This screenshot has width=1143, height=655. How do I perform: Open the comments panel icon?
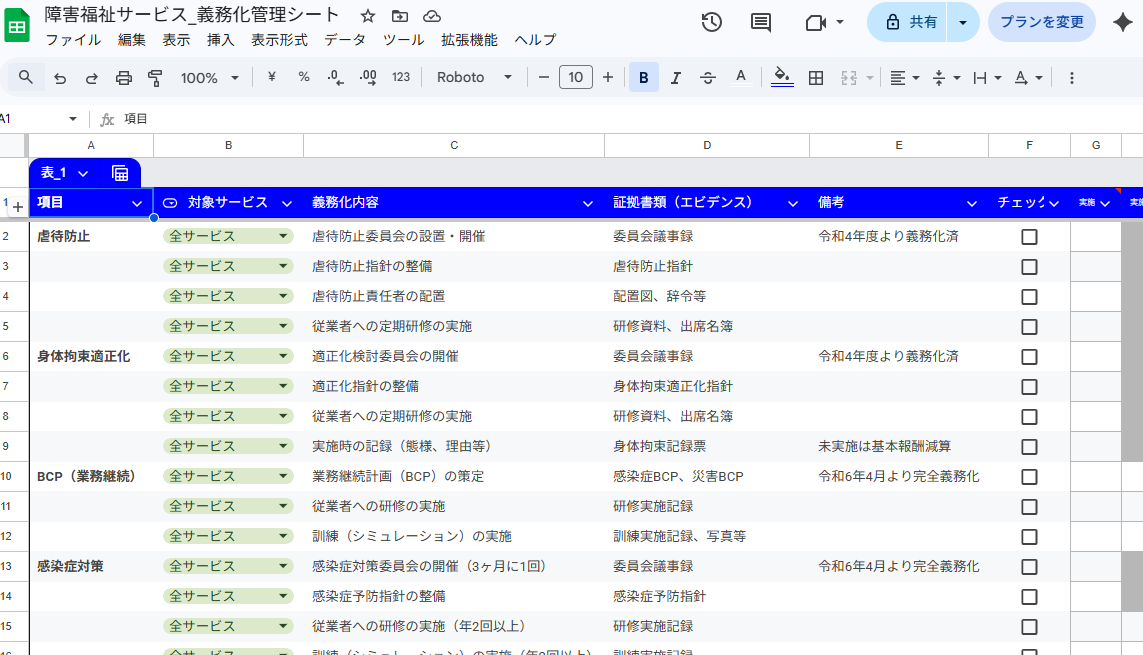[x=761, y=22]
